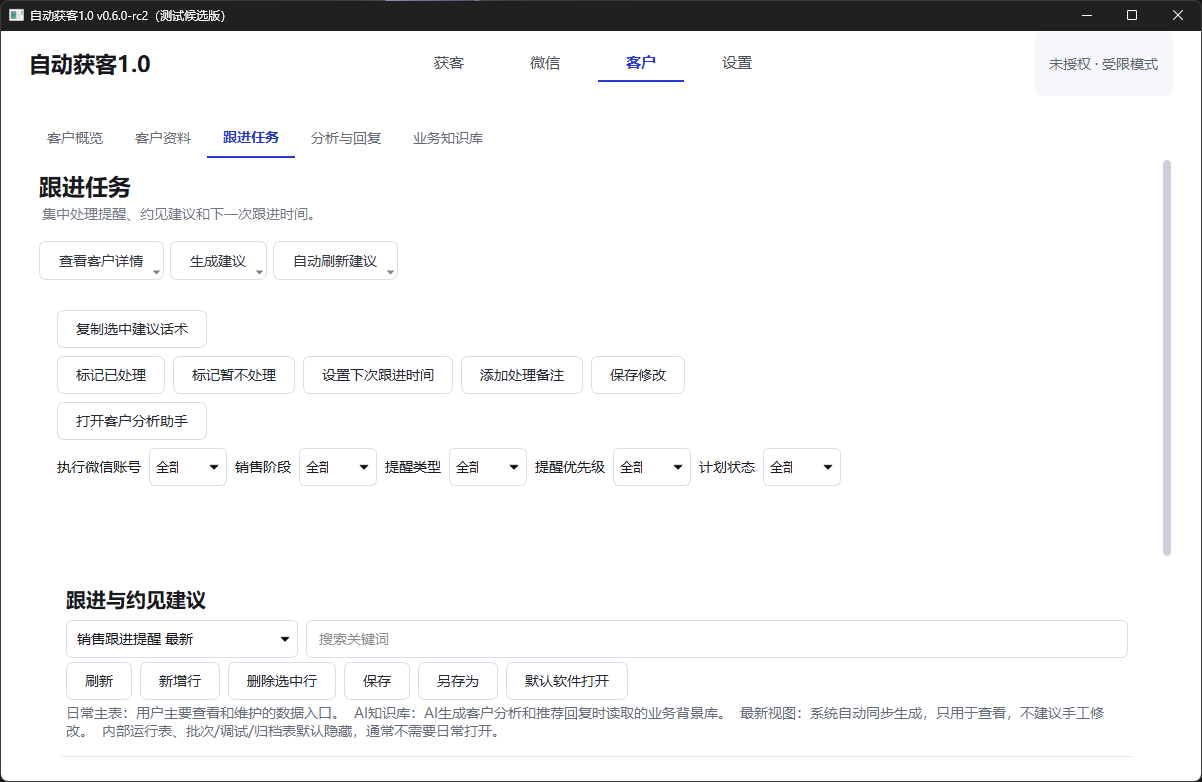The height and width of the screenshot is (782, 1202).
Task: Click the 跟进任务 page heading
Action: 85,188
